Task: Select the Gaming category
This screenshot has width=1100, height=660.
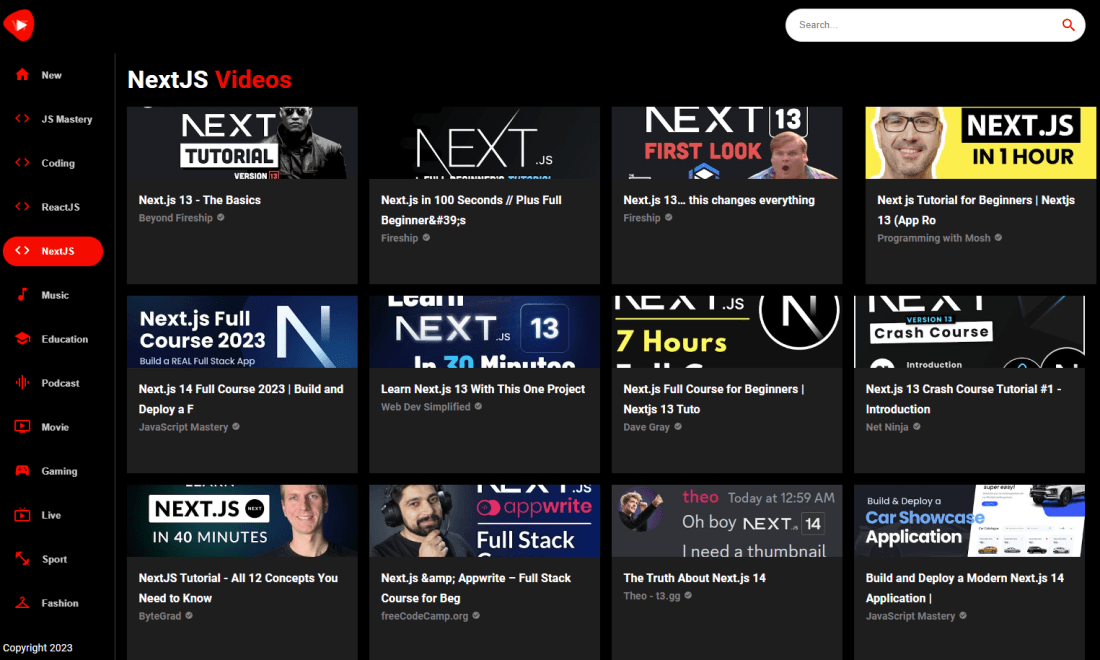Action: (53, 471)
